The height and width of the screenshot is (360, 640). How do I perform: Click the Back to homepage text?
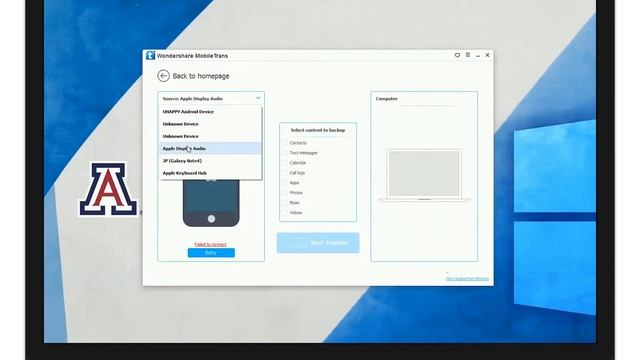click(x=201, y=76)
